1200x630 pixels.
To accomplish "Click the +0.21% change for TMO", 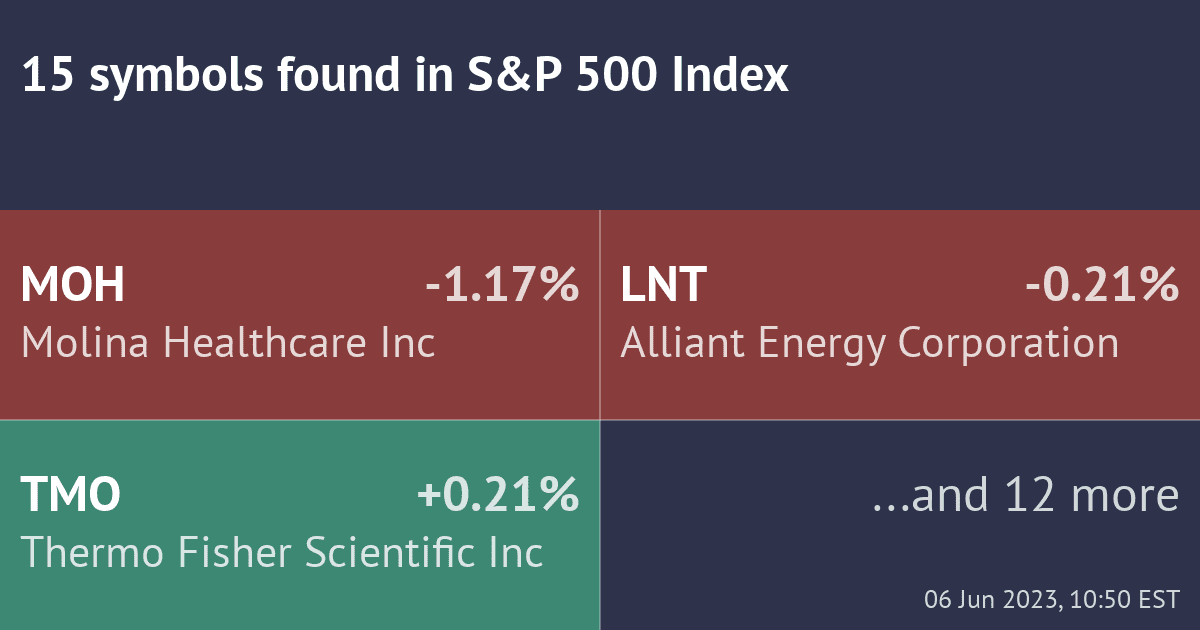I will [497, 495].
